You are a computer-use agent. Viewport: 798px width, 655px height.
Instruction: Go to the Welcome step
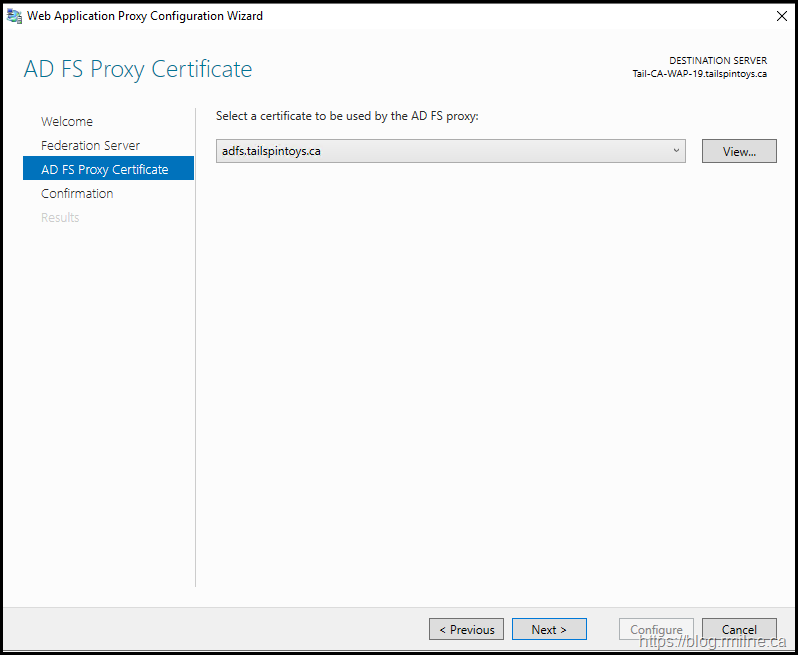[67, 121]
